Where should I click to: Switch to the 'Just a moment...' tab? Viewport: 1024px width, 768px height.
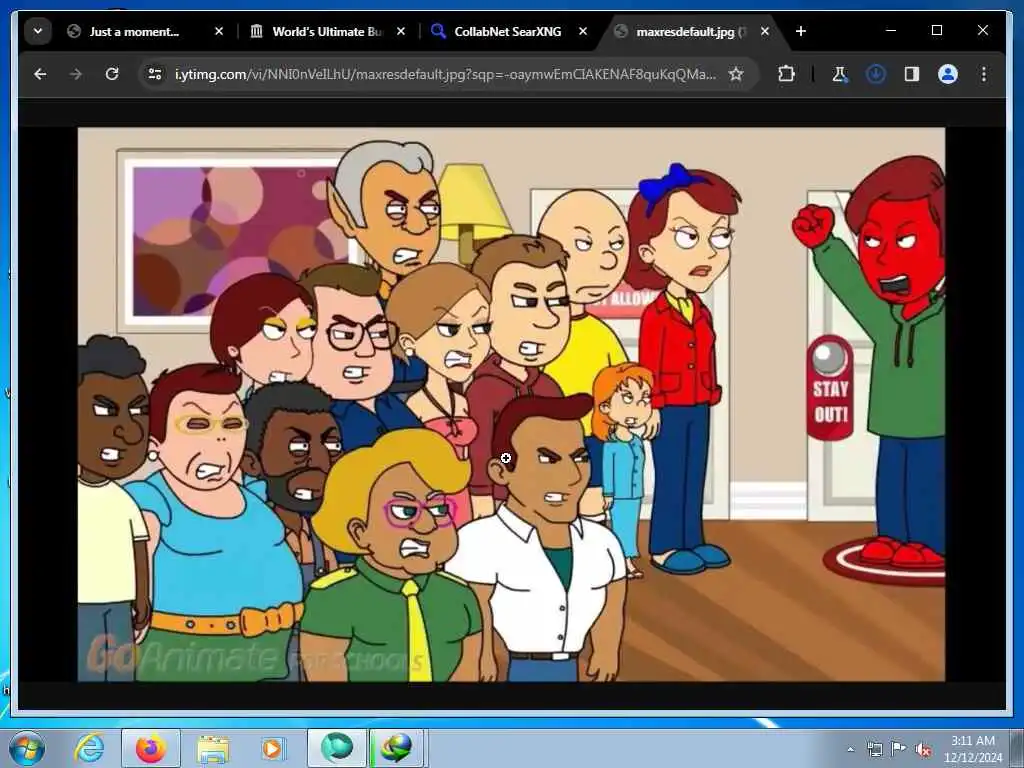coord(134,31)
